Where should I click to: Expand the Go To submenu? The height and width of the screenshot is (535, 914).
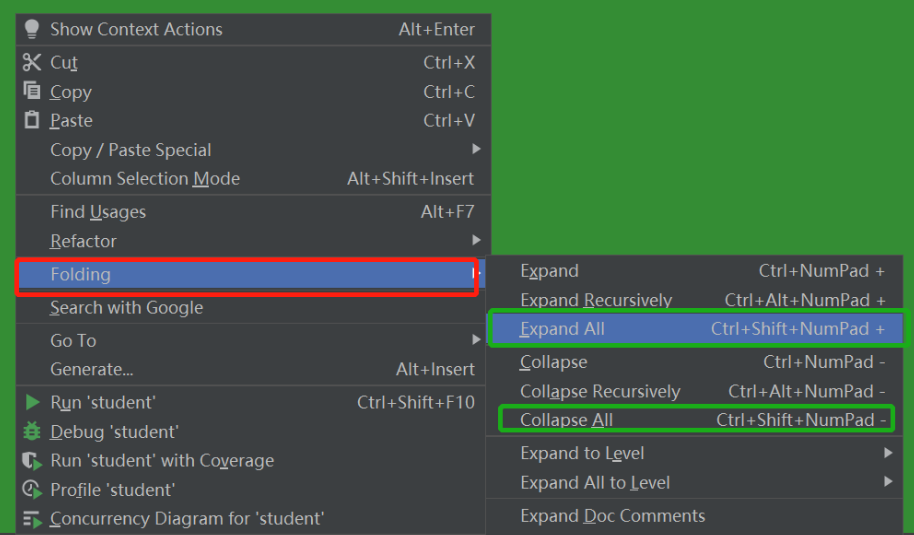(x=476, y=340)
